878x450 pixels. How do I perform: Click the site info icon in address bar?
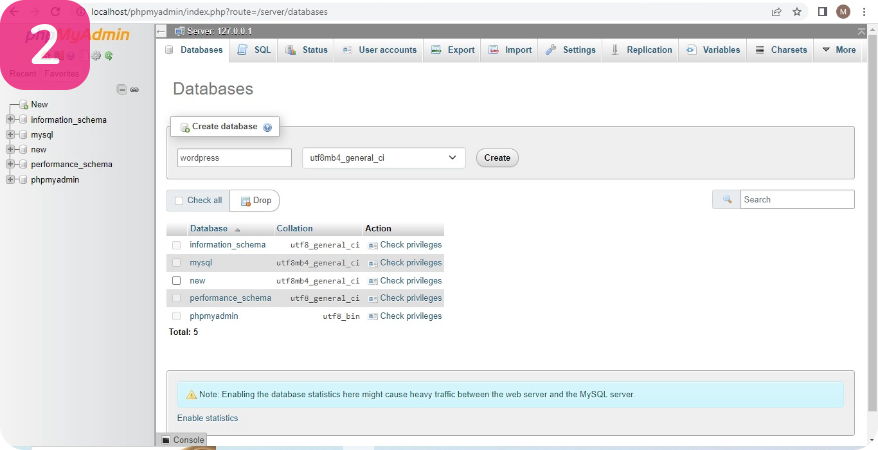(x=81, y=12)
